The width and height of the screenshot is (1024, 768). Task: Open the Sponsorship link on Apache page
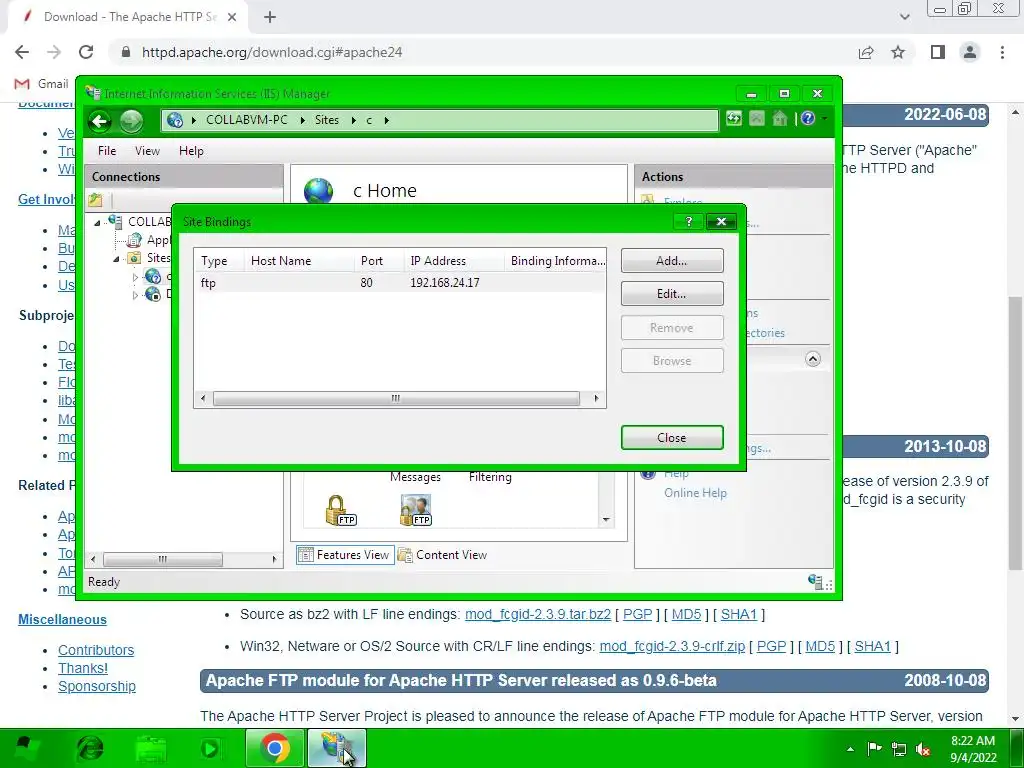point(97,686)
